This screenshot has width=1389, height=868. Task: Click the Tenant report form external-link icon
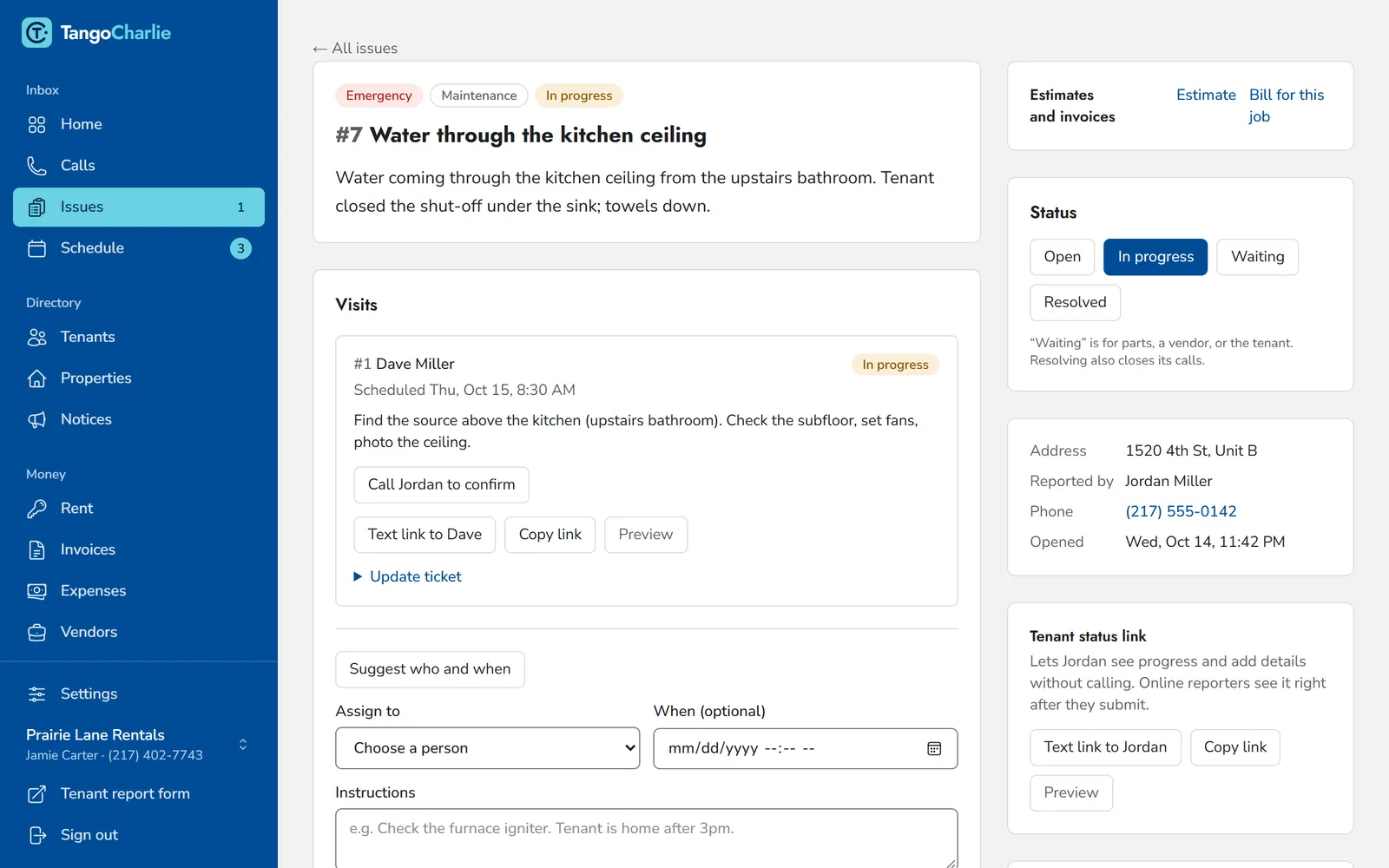(36, 794)
